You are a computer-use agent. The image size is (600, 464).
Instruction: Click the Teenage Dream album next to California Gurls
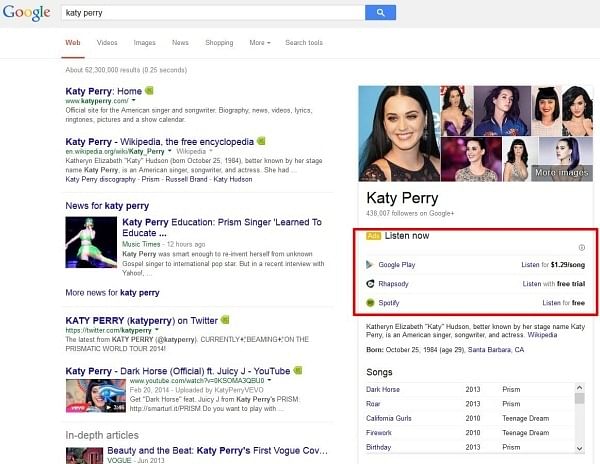[x=525, y=418]
